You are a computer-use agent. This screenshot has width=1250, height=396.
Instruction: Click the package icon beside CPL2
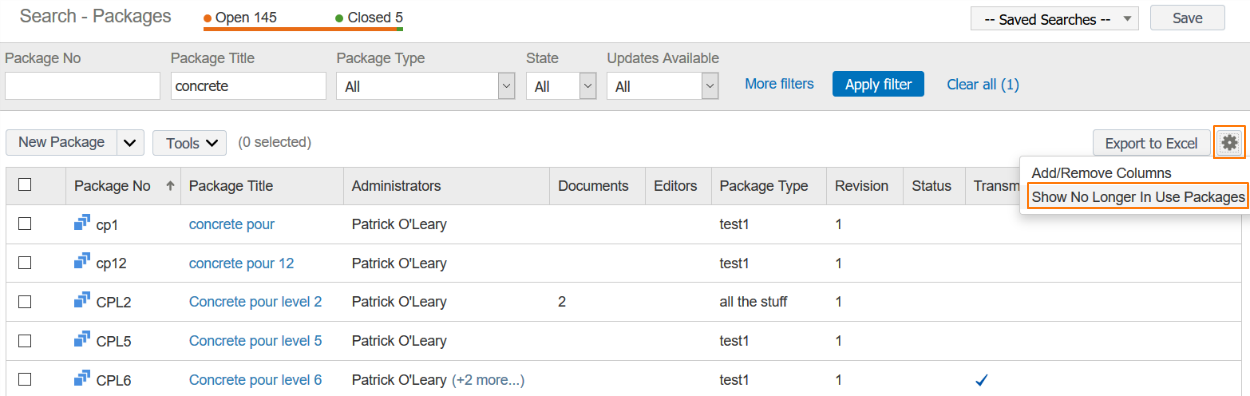coord(82,301)
